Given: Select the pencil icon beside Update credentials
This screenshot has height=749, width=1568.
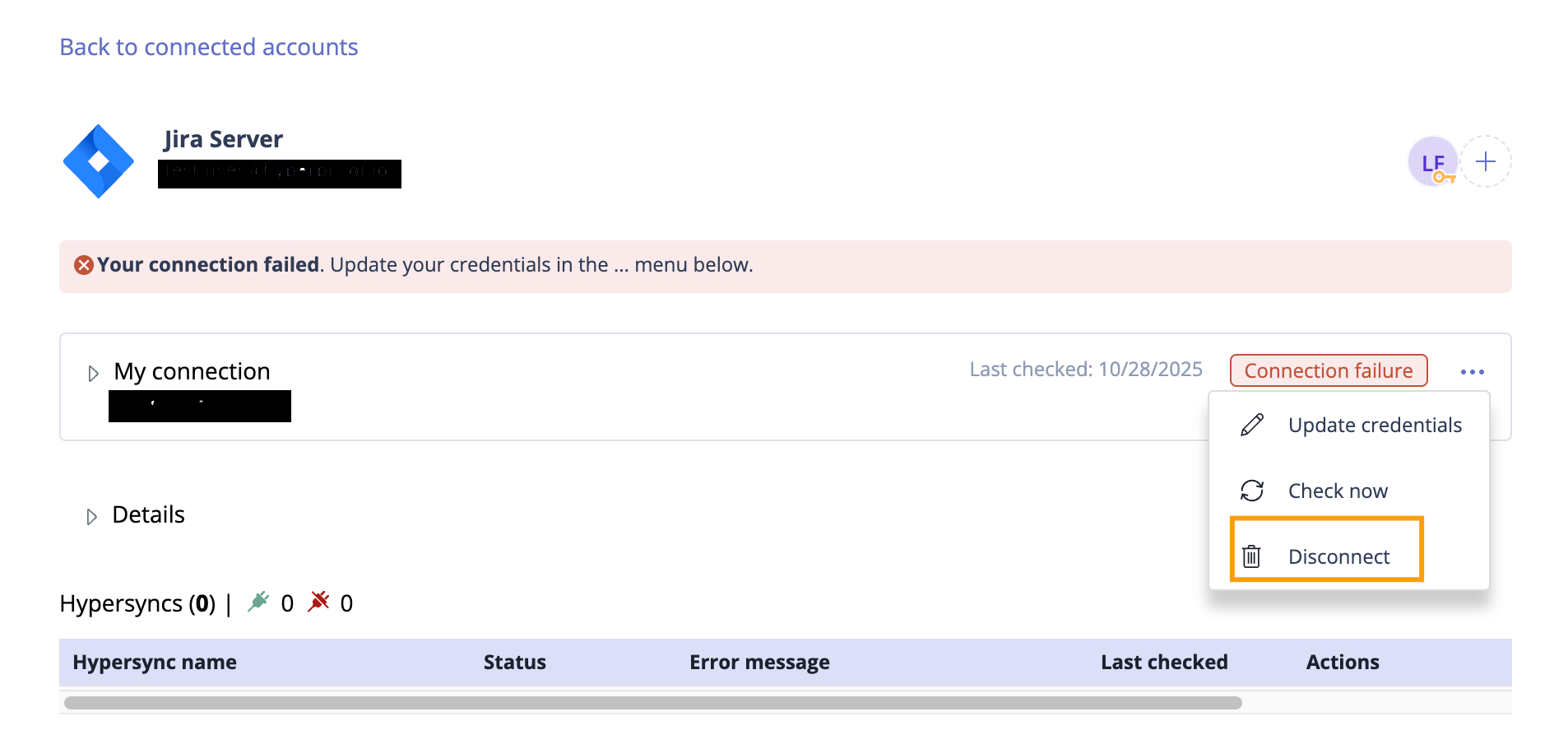Looking at the screenshot, I should tap(1251, 425).
